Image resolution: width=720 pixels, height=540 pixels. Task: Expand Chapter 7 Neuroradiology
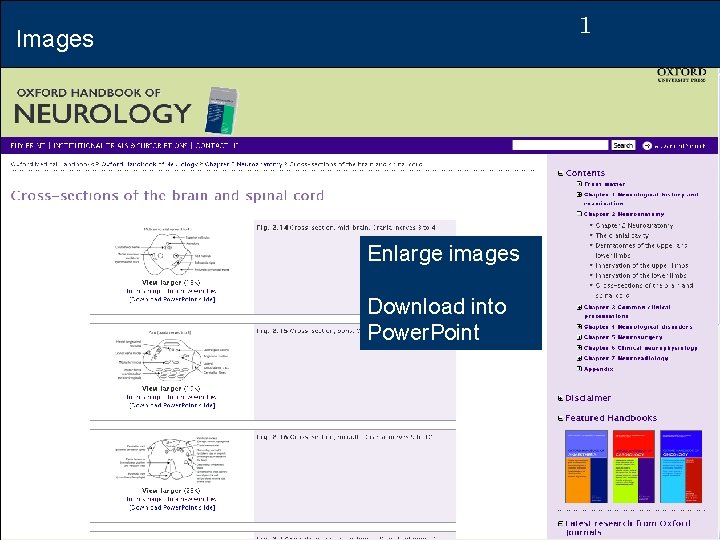coord(579,358)
